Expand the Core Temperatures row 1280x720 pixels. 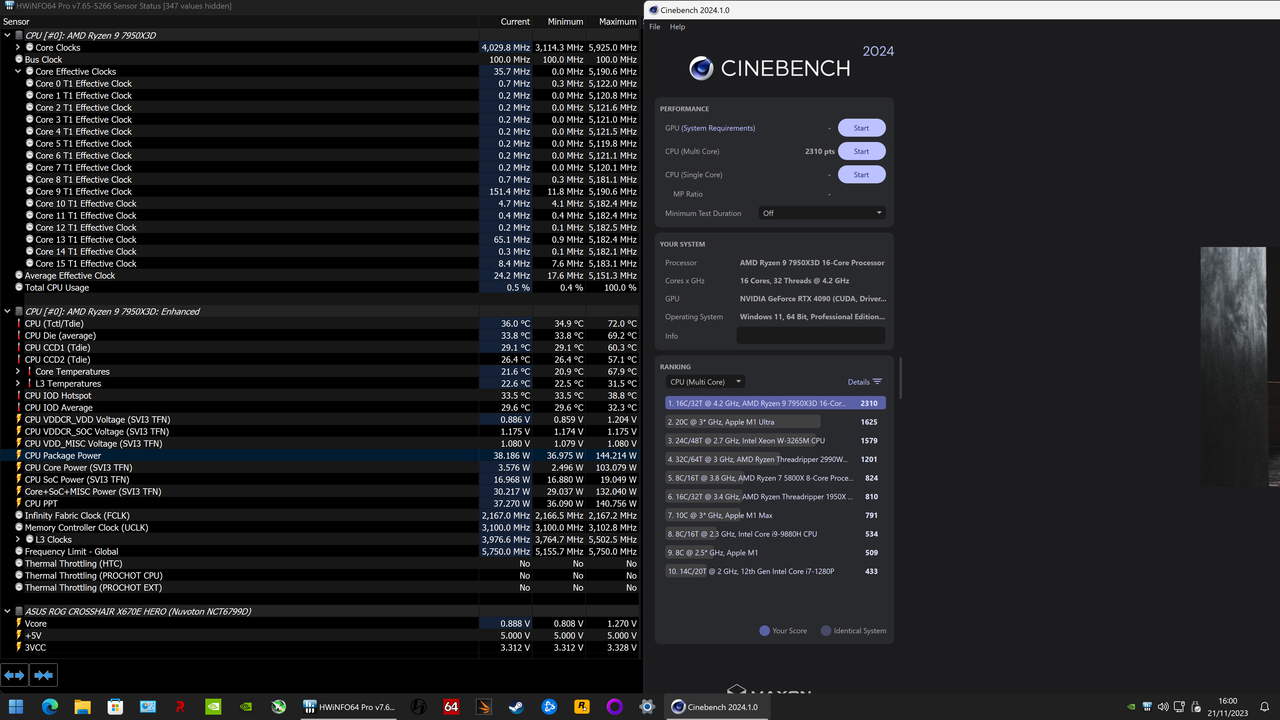(18, 371)
